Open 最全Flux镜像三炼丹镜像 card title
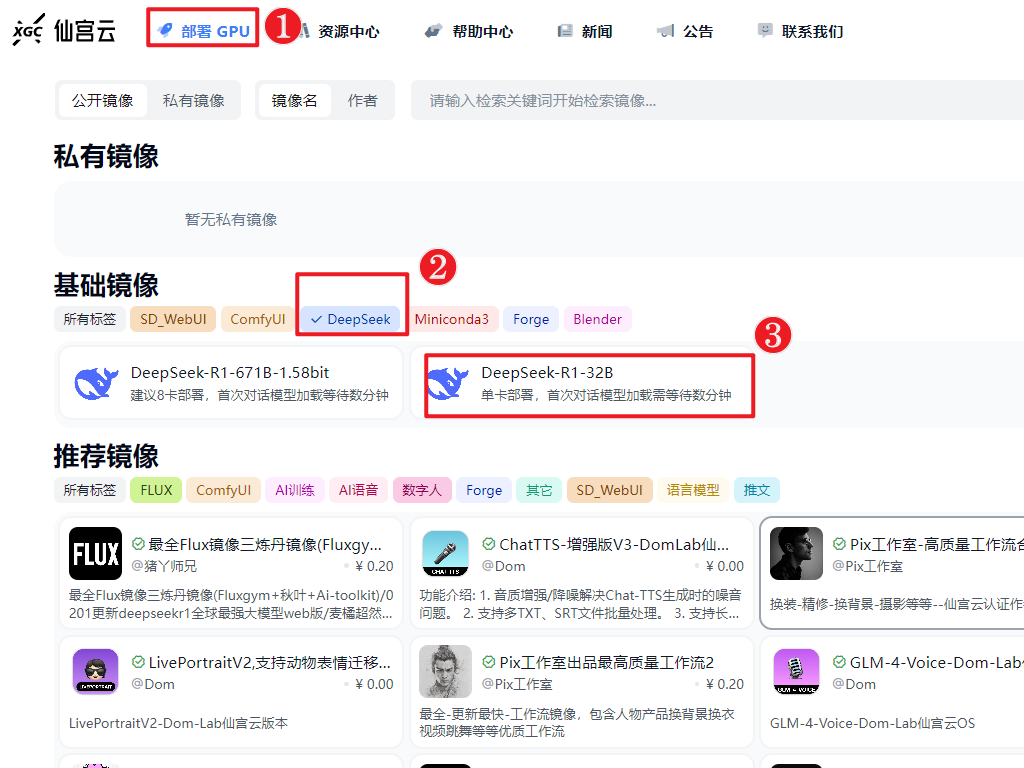1024x768 pixels. [x=264, y=545]
